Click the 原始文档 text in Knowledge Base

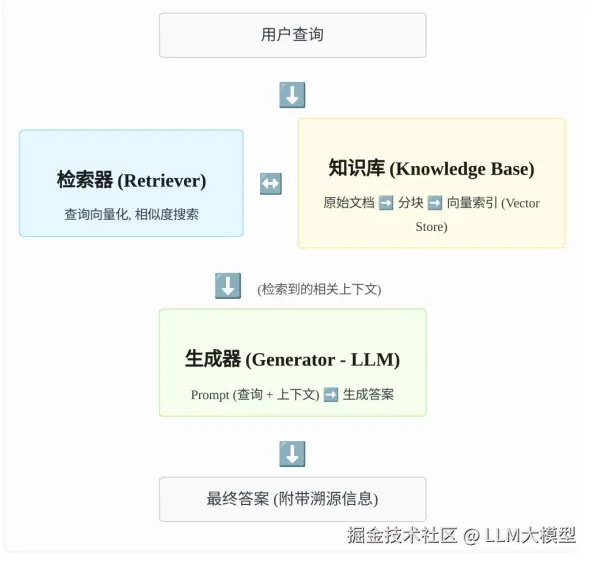point(349,203)
